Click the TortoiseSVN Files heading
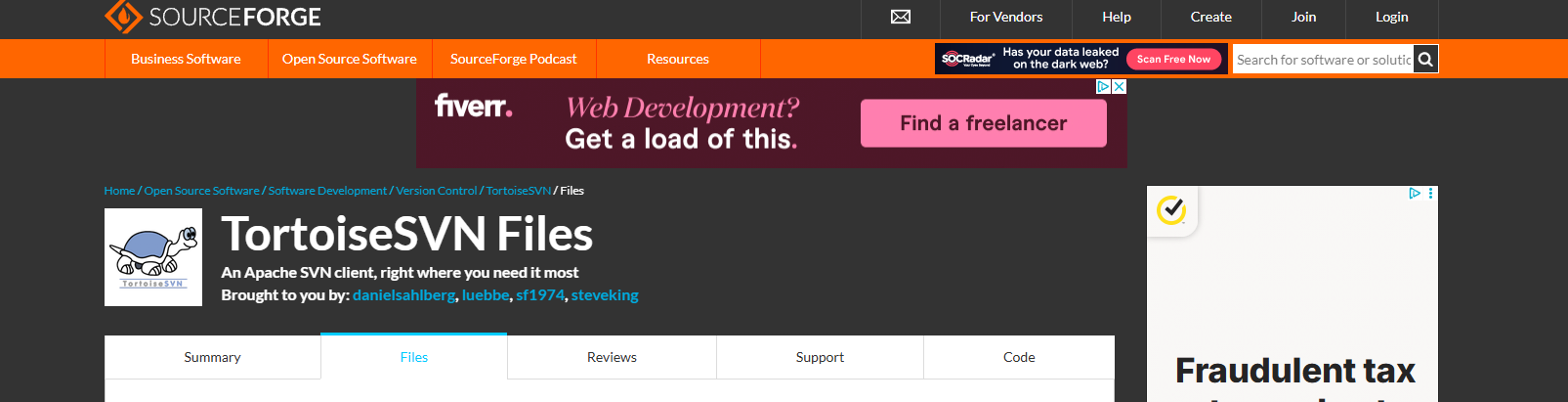 pyautogui.click(x=407, y=235)
